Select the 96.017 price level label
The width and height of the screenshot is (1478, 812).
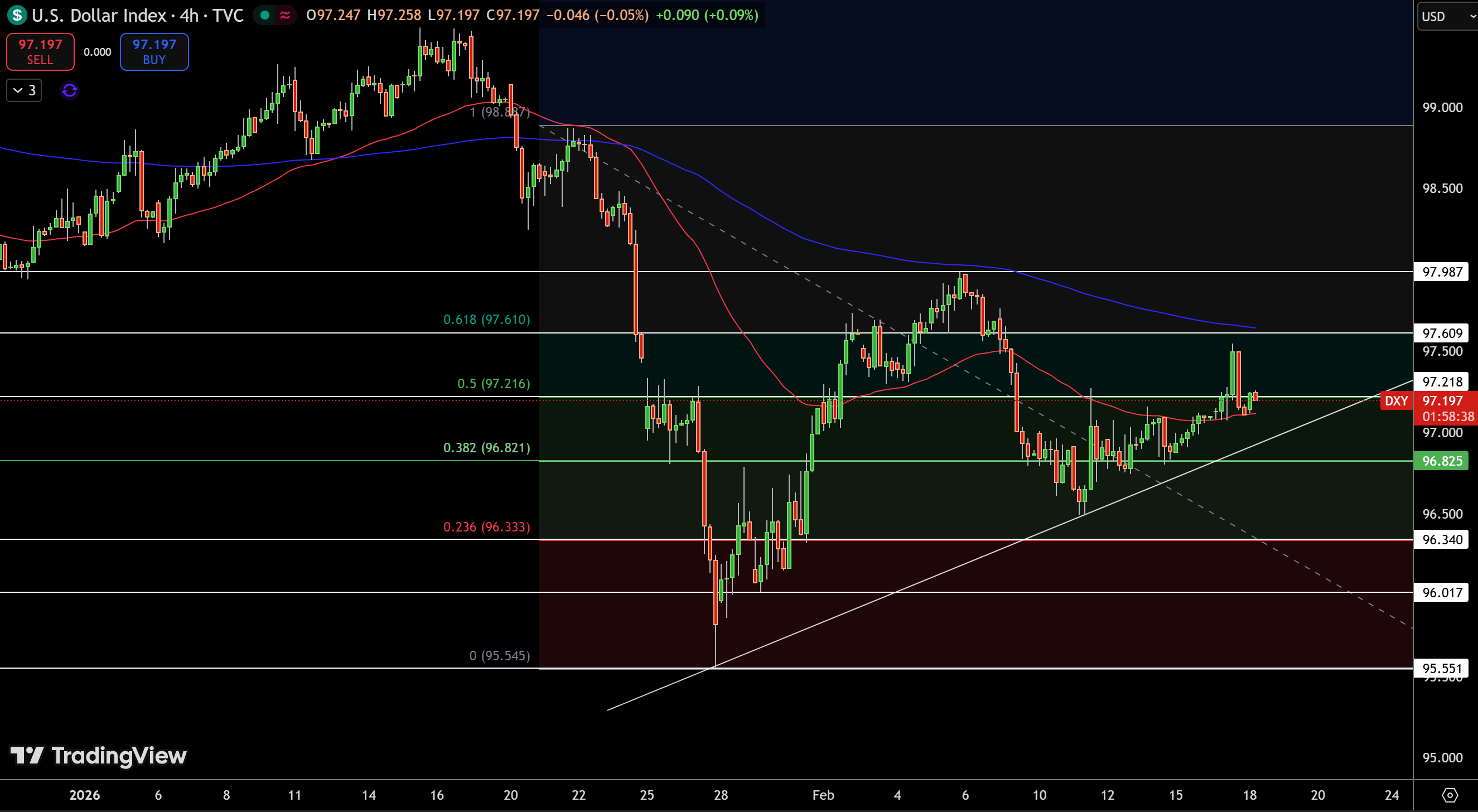coord(1442,592)
